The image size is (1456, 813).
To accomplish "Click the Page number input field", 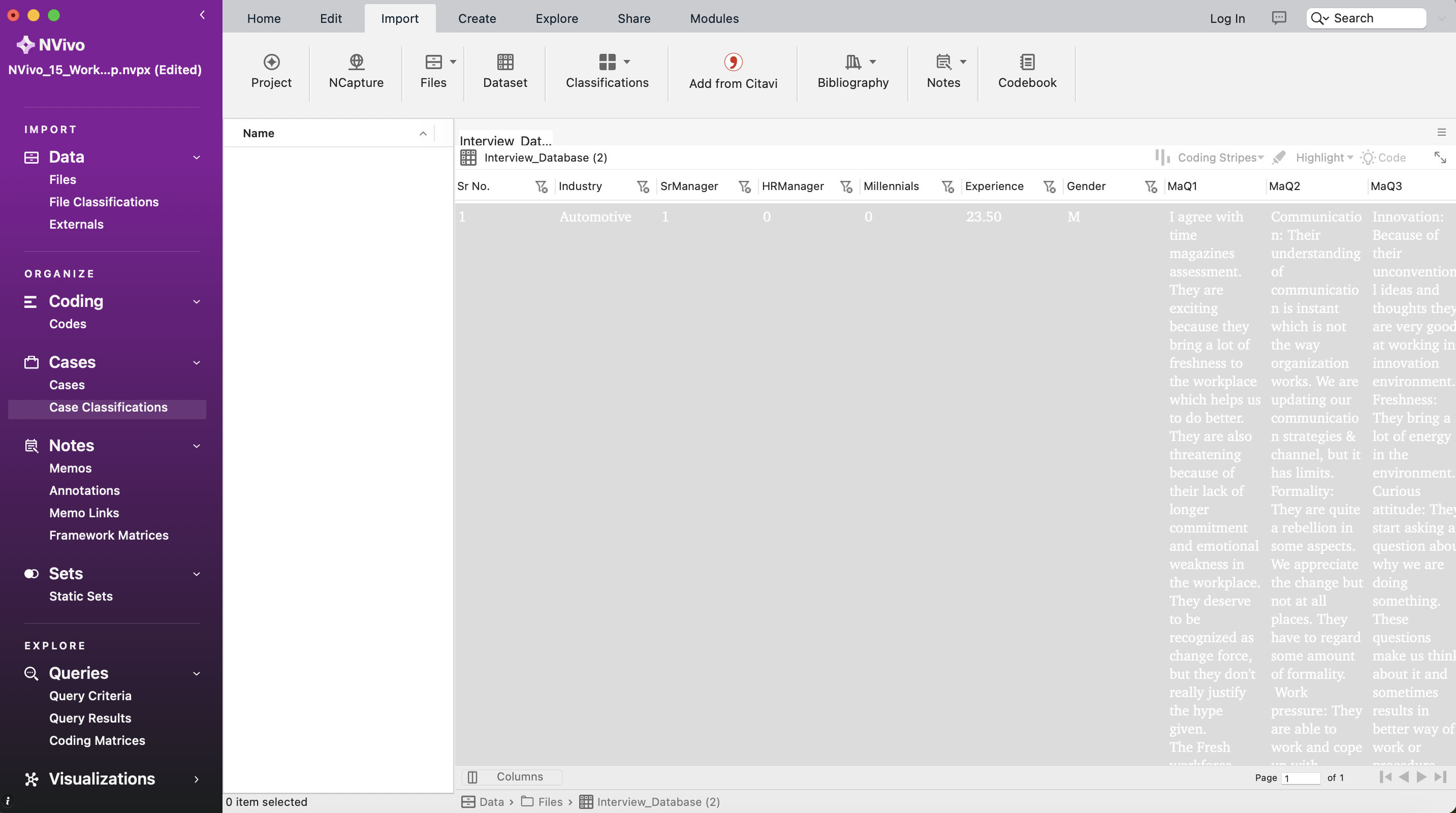I will 1301,778.
